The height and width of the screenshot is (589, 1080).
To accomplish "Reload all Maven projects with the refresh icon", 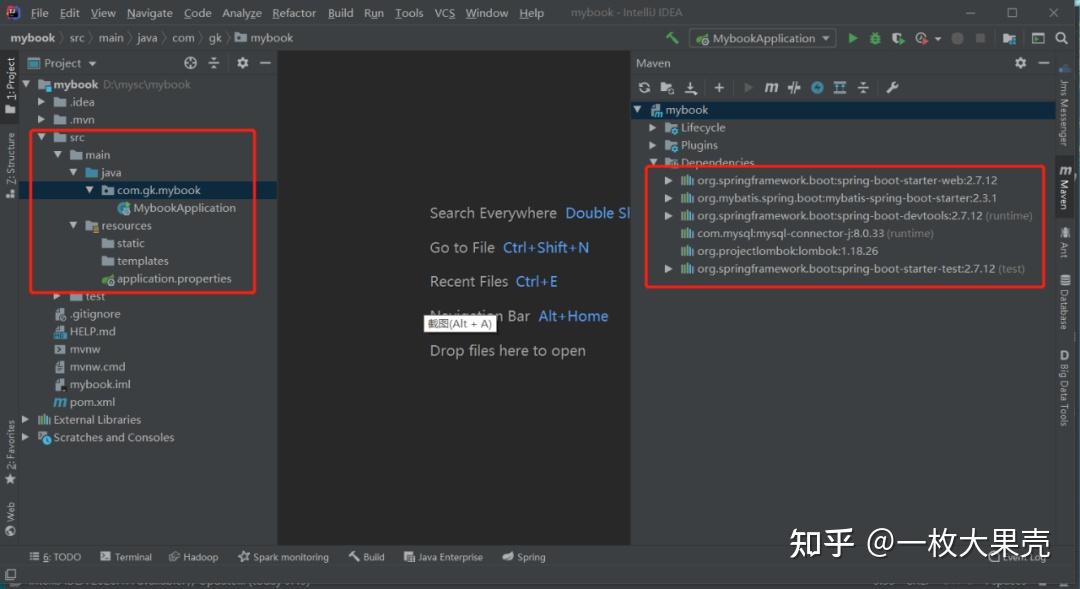I will 645,87.
